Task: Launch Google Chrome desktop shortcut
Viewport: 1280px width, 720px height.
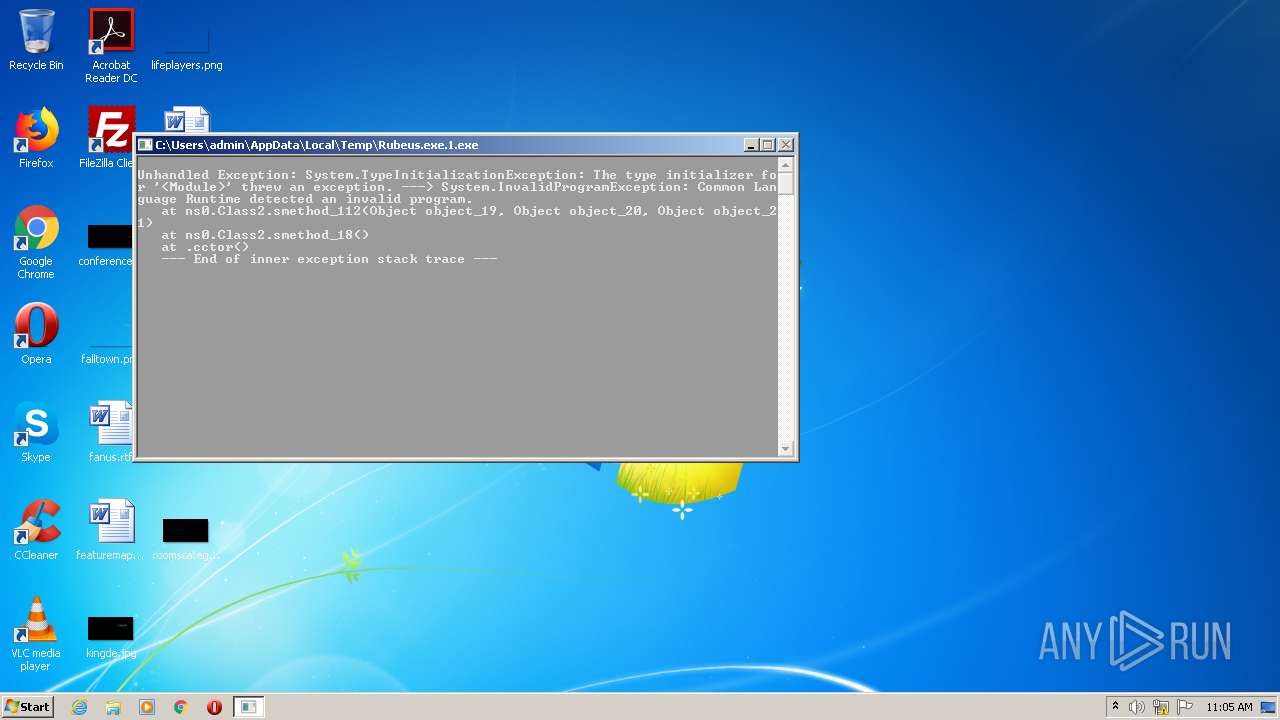Action: click(36, 243)
